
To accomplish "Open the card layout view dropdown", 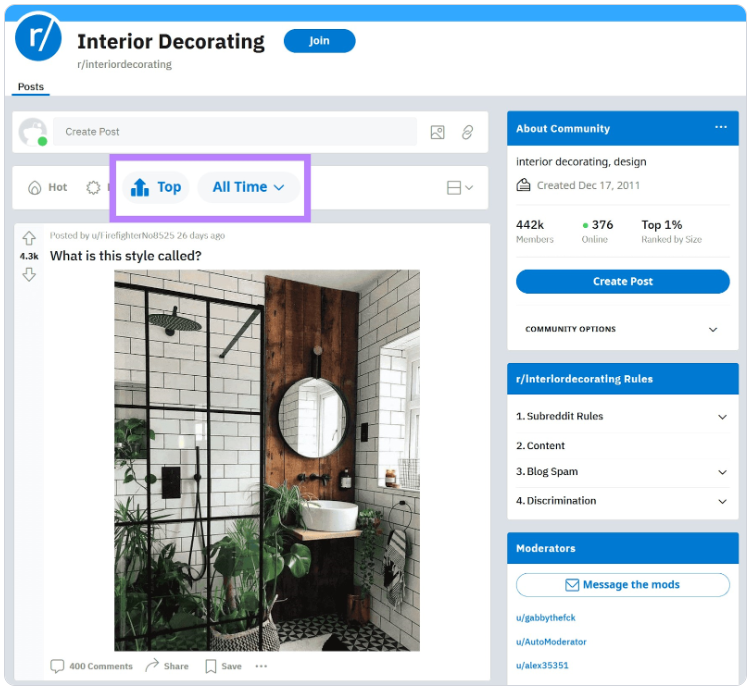I will 460,188.
